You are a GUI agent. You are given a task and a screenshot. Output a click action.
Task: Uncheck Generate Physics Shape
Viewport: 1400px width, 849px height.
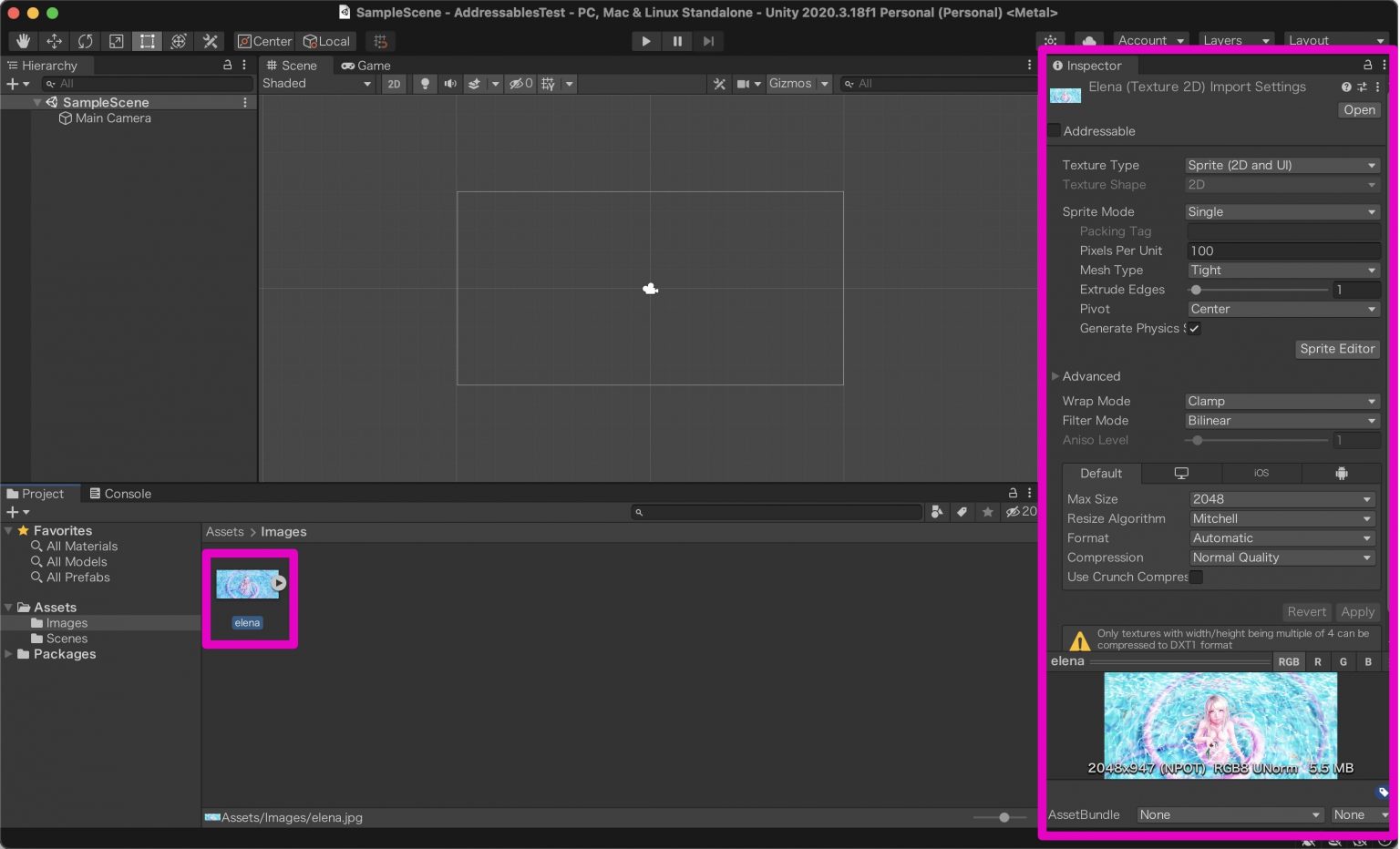pos(1194,328)
